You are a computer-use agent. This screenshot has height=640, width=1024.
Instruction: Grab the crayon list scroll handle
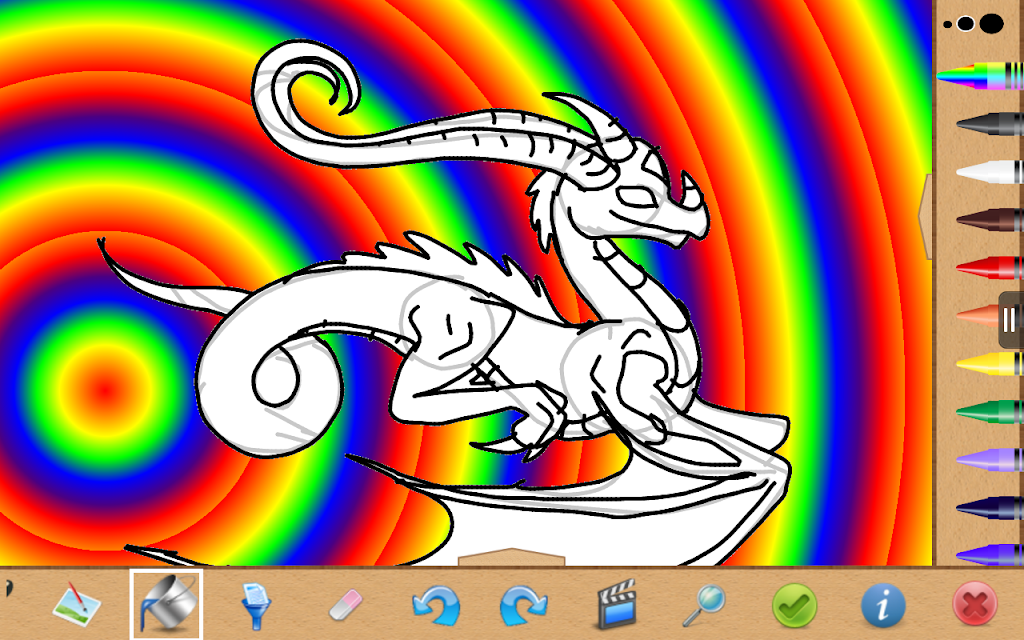[x=1011, y=320]
